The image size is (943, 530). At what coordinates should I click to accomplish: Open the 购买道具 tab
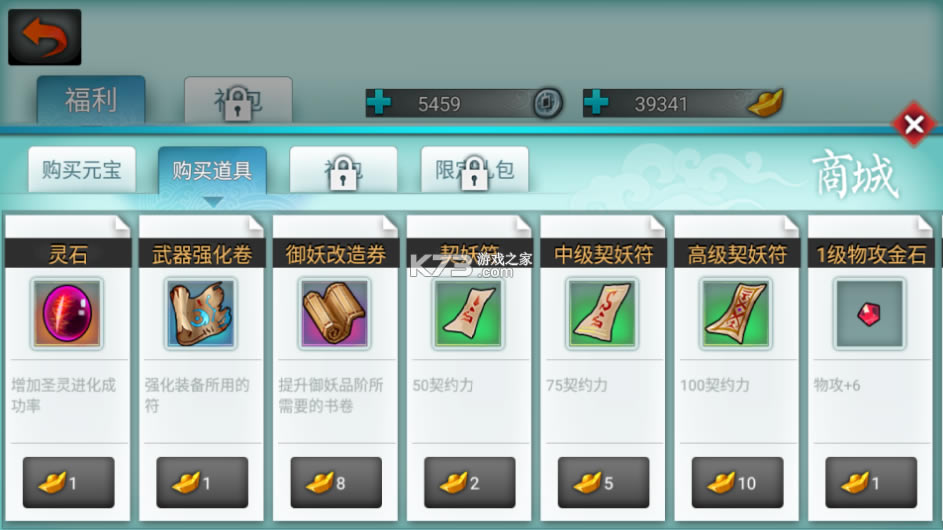[212, 170]
